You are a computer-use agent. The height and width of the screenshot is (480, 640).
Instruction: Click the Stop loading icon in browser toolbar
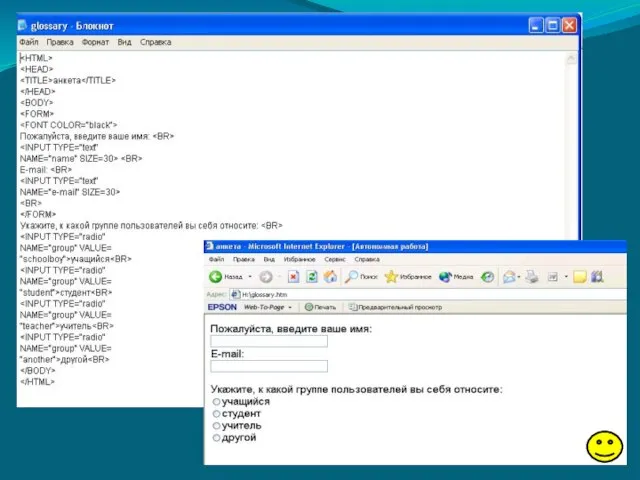click(294, 276)
